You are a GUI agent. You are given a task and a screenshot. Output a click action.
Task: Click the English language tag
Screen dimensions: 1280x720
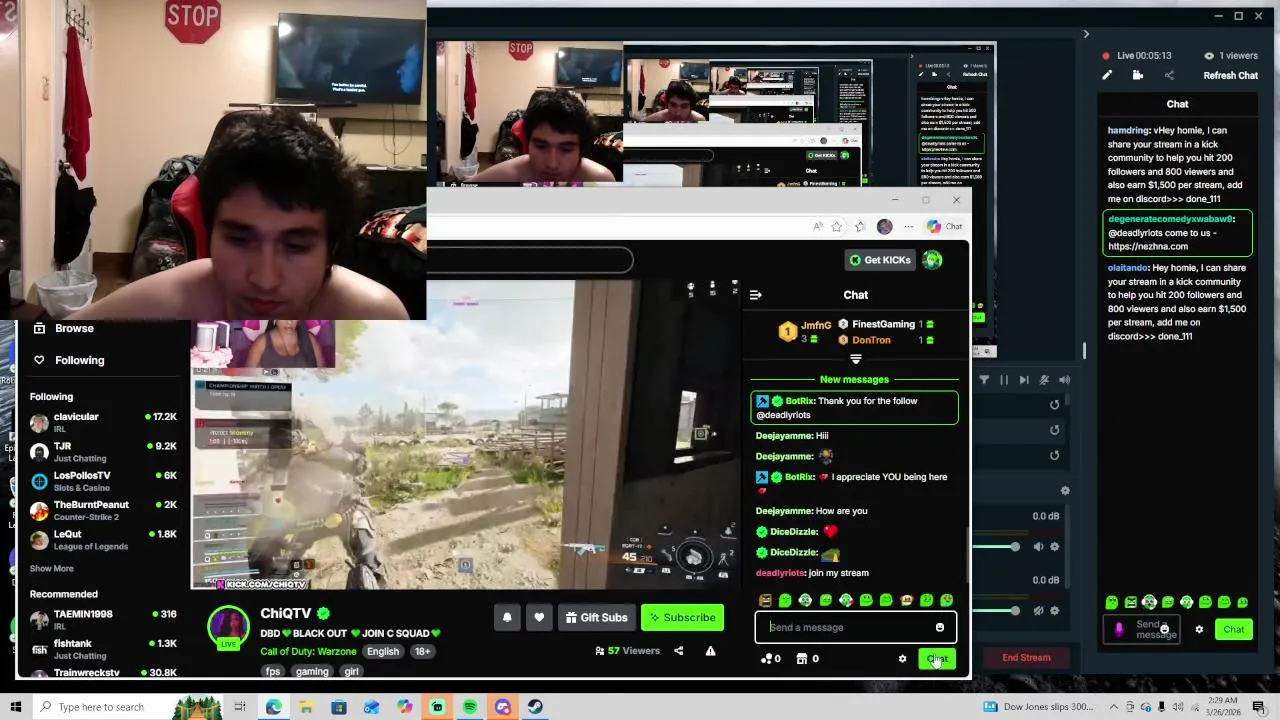(383, 651)
